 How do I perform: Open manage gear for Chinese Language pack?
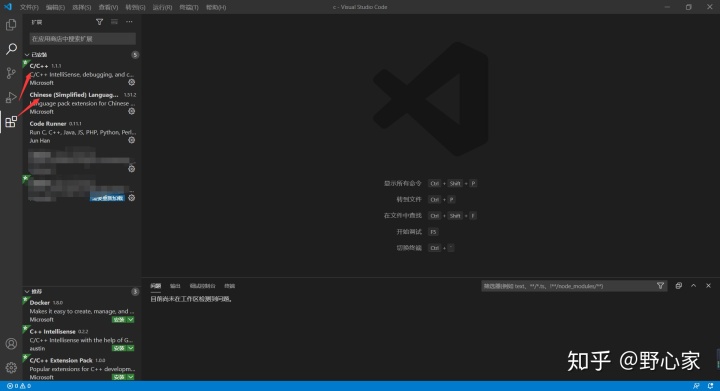(131, 112)
